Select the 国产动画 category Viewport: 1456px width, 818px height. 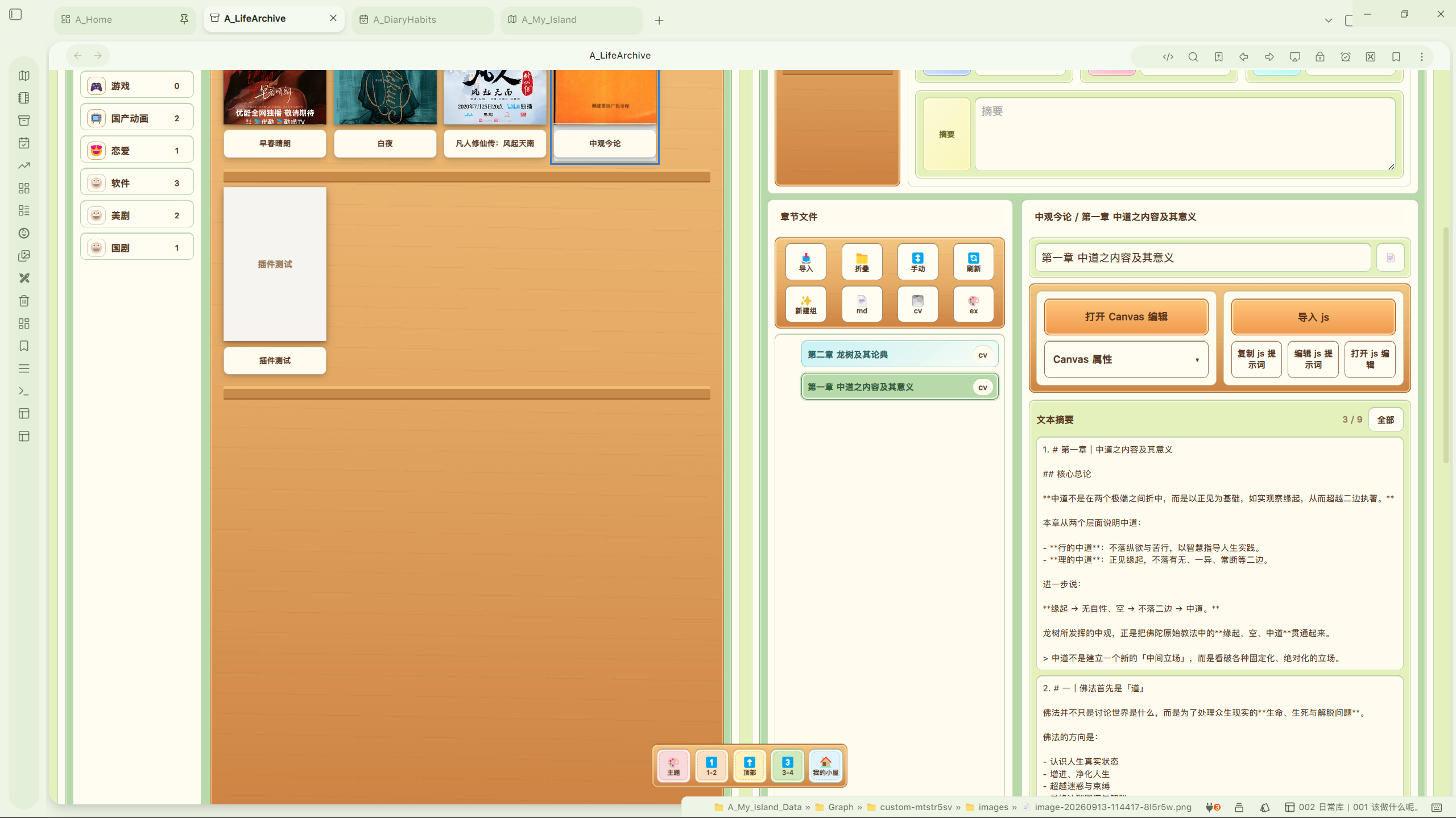pos(137,118)
